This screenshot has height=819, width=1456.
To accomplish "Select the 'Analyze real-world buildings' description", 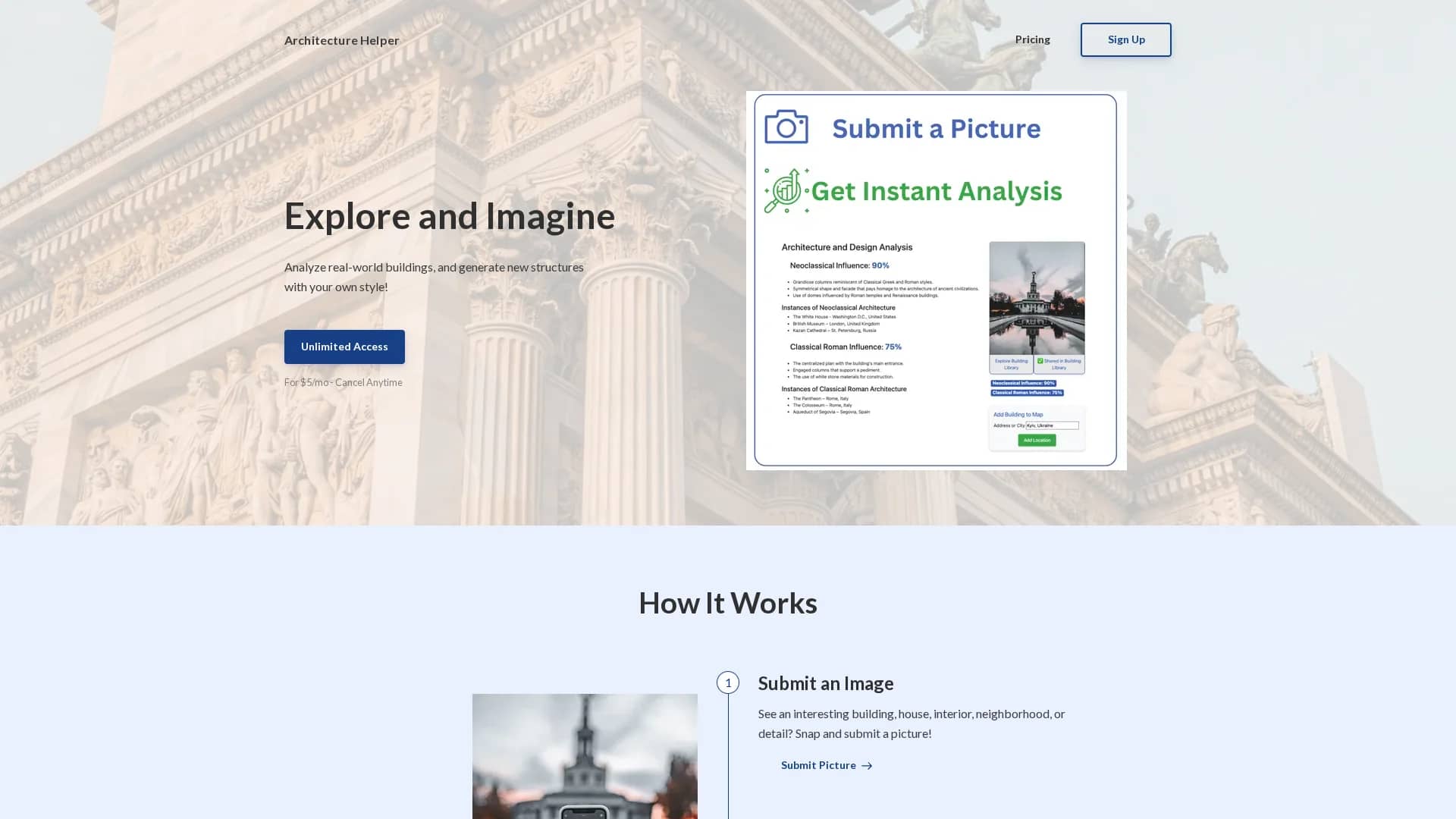I will tap(434, 277).
